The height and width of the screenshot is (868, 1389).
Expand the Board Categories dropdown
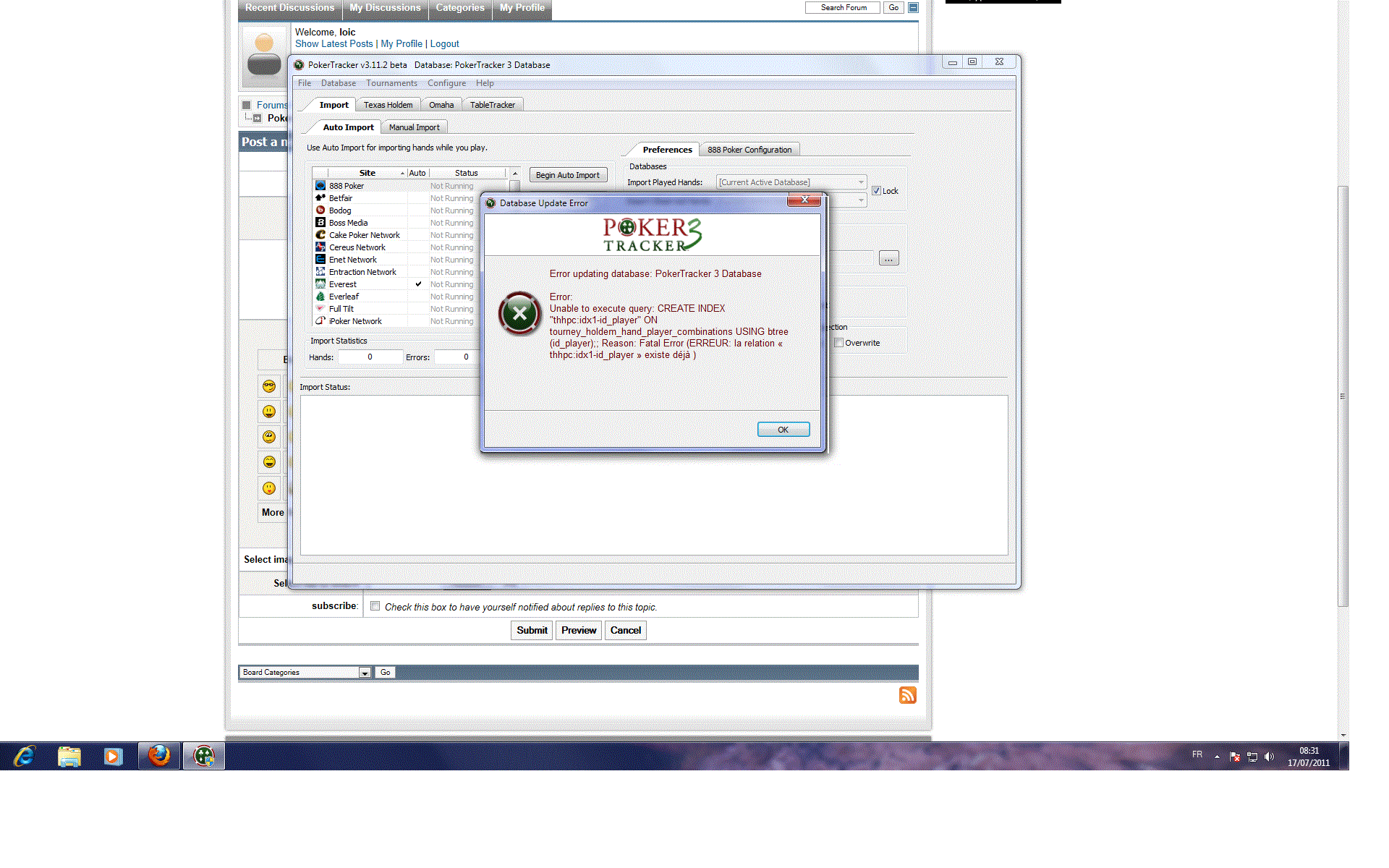365,673
